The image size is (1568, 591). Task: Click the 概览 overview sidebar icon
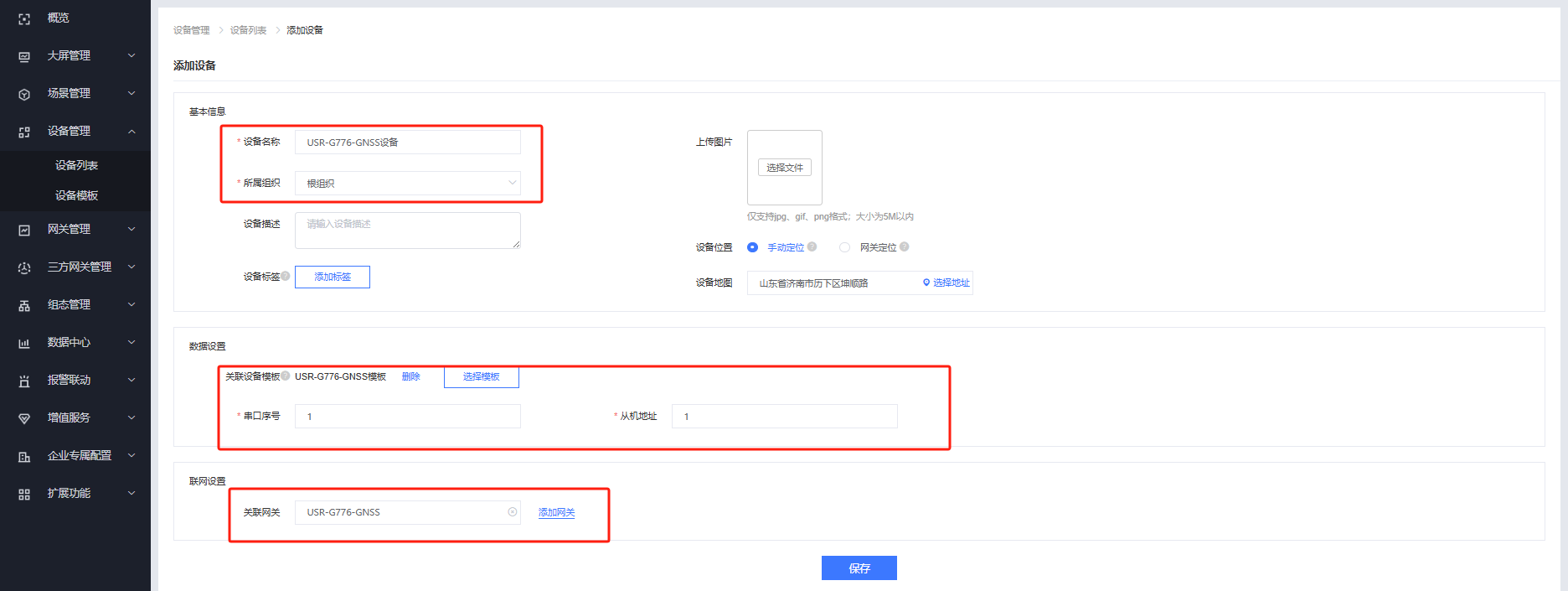tap(24, 18)
